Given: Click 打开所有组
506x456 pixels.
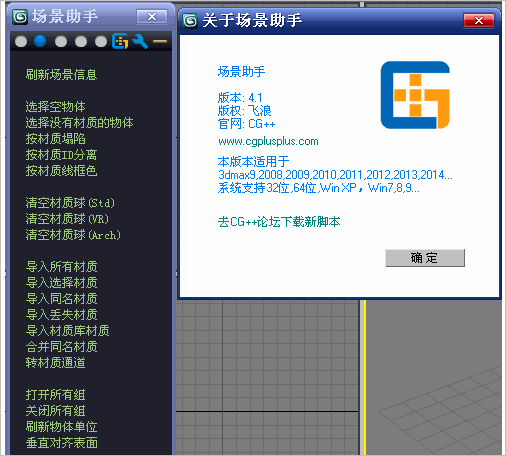Looking at the screenshot, I should (55, 395).
